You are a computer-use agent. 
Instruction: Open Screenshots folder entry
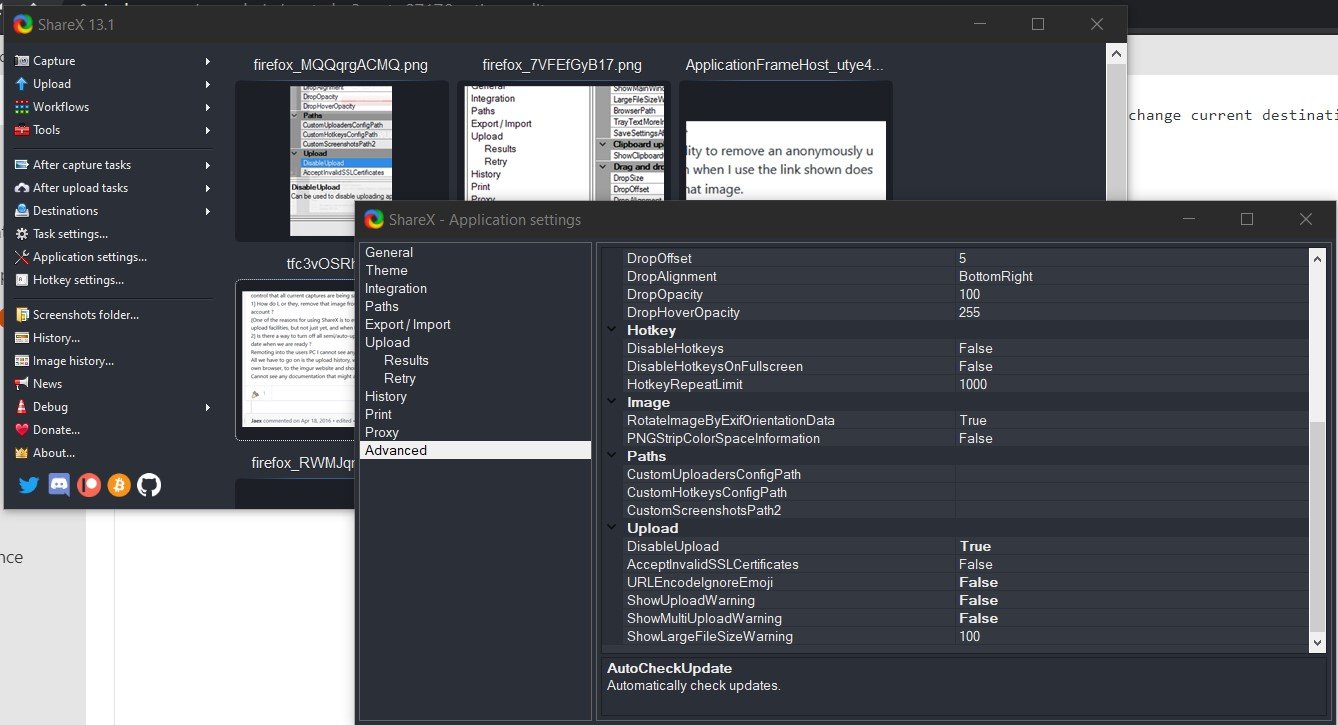point(86,315)
